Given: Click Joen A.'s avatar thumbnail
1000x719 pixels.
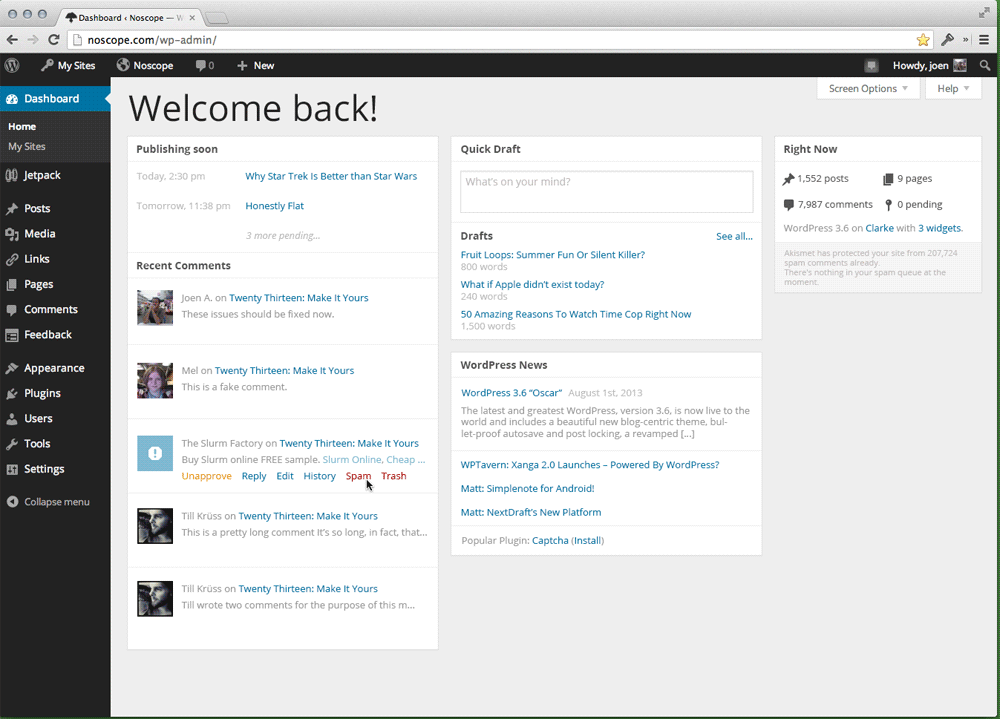Looking at the screenshot, I should coord(155,308).
